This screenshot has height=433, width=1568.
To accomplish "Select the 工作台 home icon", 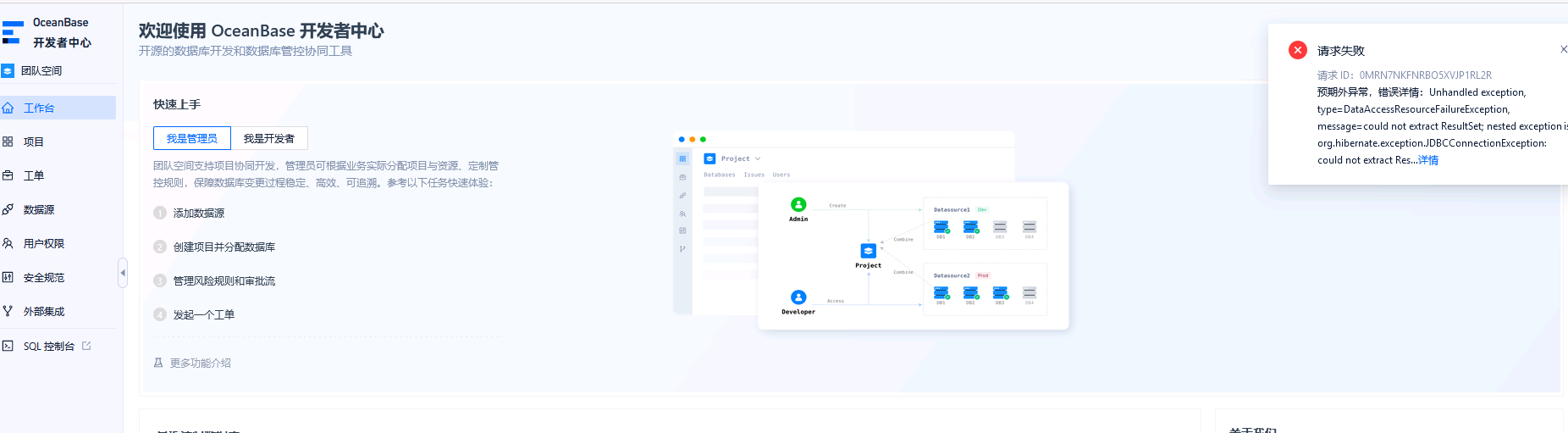I will 8,108.
